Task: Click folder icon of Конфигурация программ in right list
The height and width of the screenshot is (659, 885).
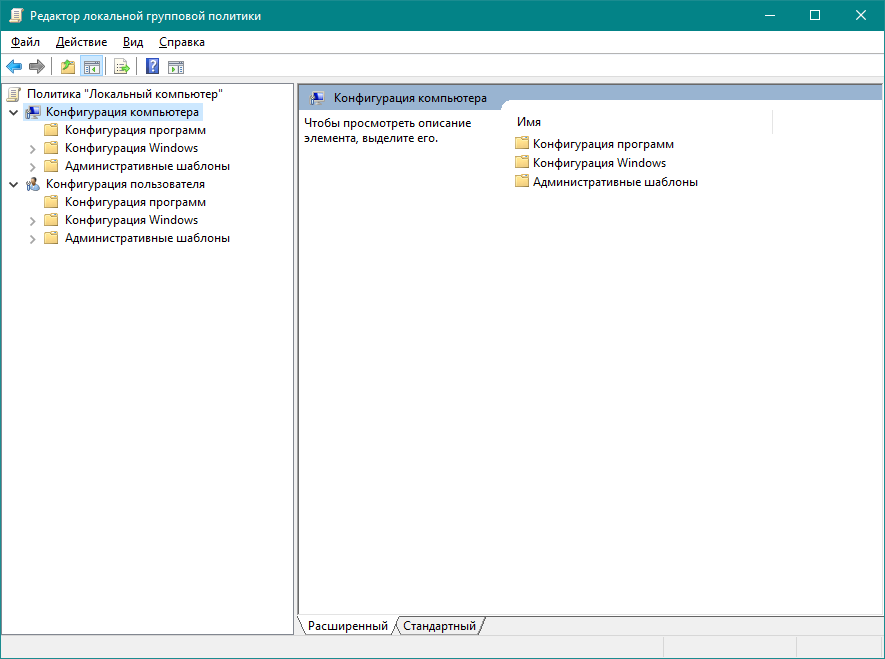Action: 522,143
